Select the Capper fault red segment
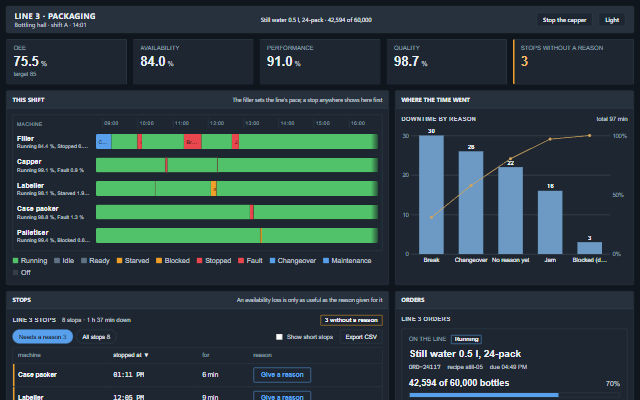 [167, 165]
